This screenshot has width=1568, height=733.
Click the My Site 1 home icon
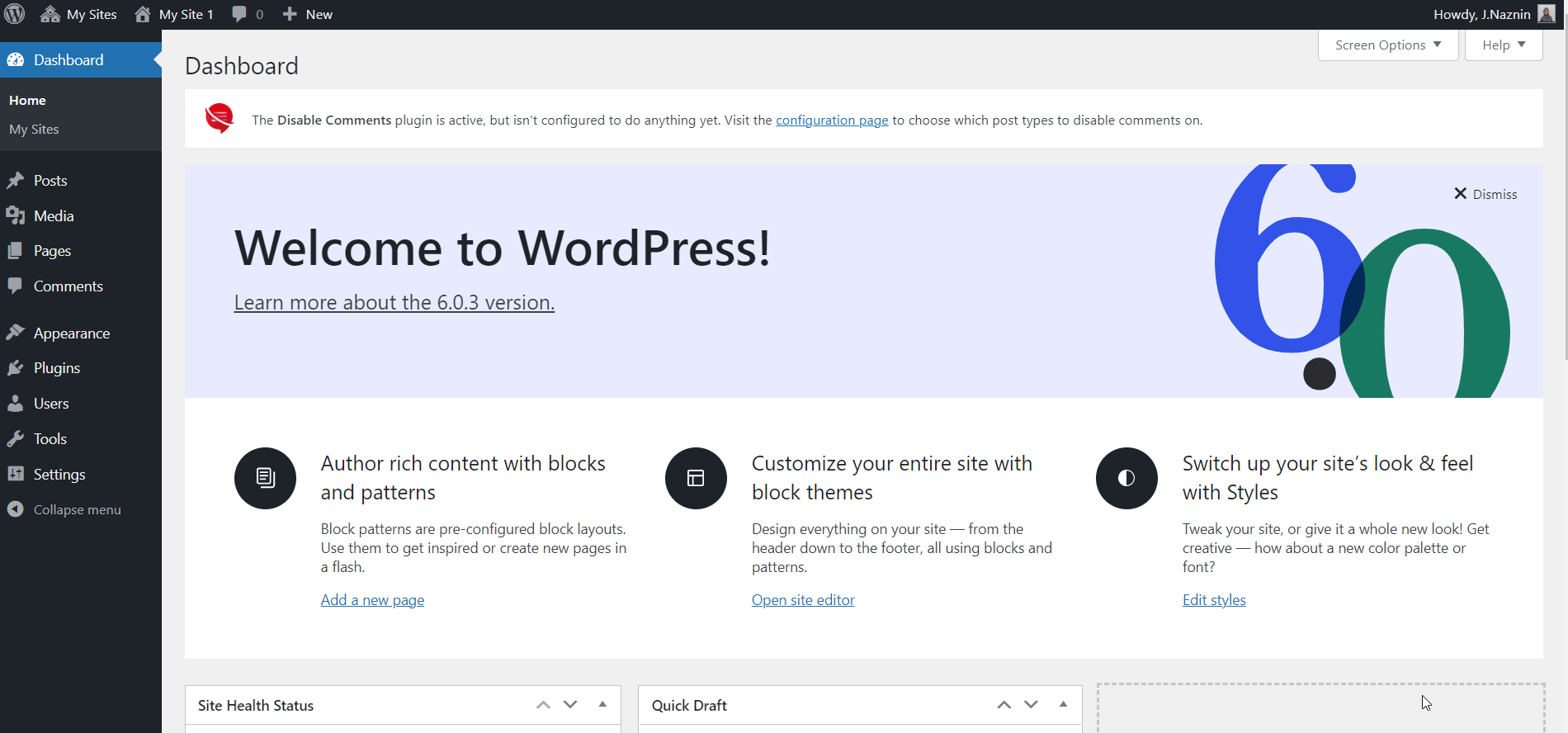tap(143, 14)
